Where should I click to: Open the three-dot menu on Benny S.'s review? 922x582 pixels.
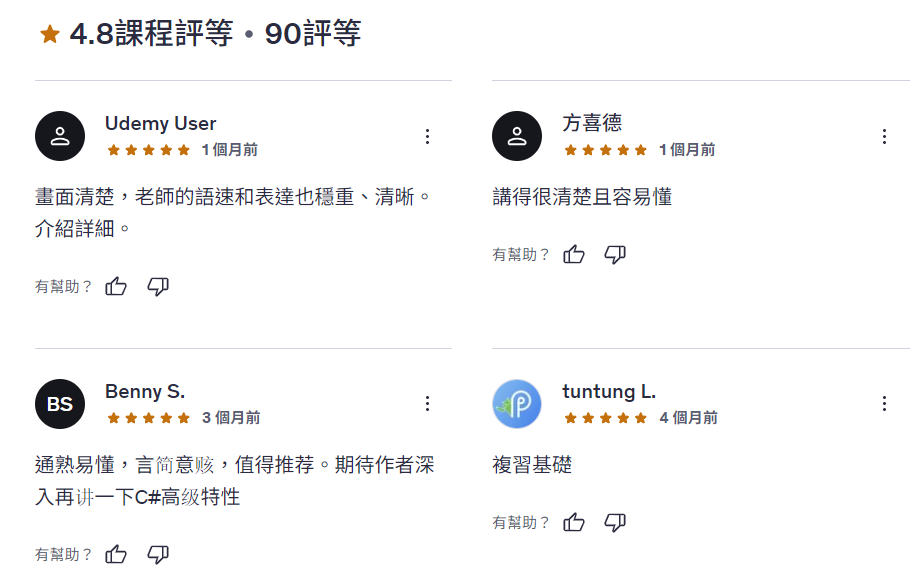[428, 403]
